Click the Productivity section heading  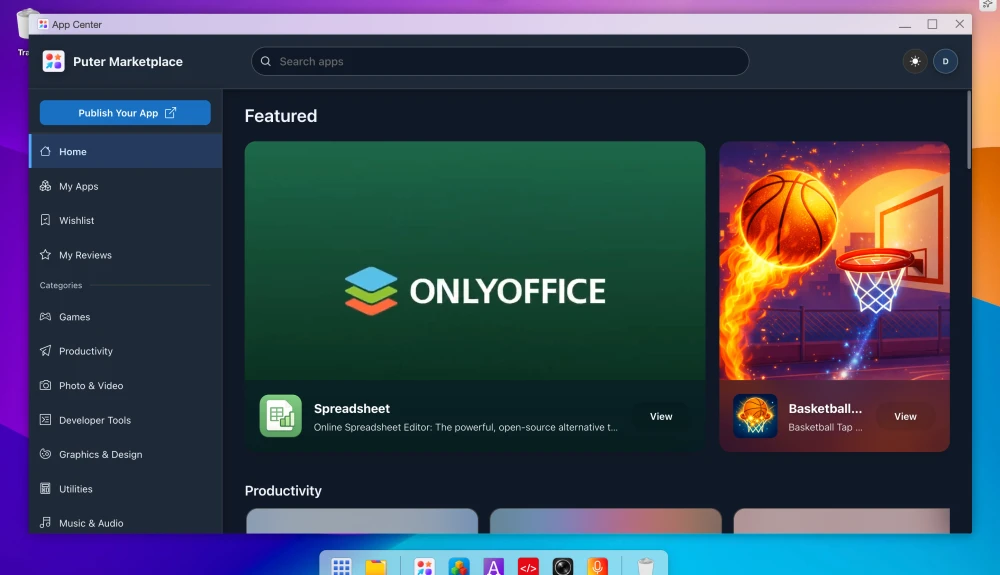[283, 491]
